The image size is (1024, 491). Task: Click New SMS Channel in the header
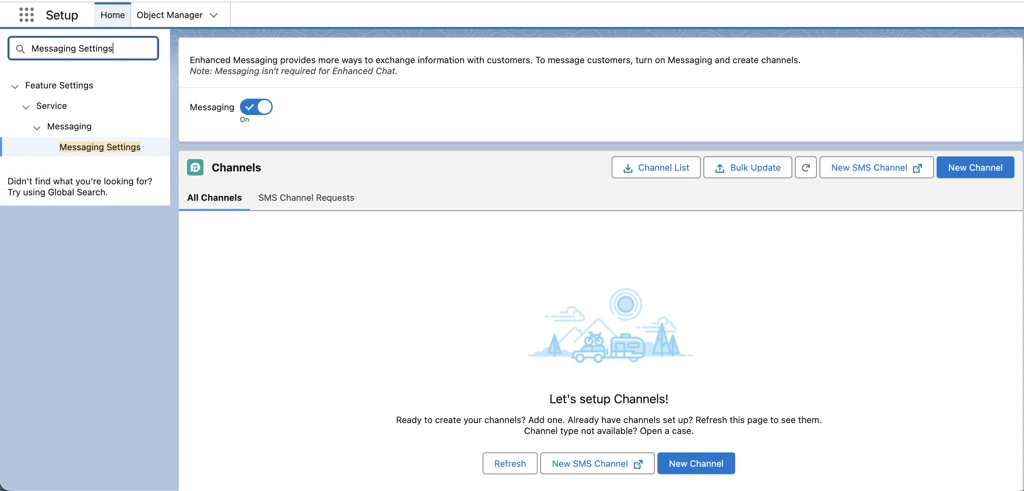click(x=876, y=168)
